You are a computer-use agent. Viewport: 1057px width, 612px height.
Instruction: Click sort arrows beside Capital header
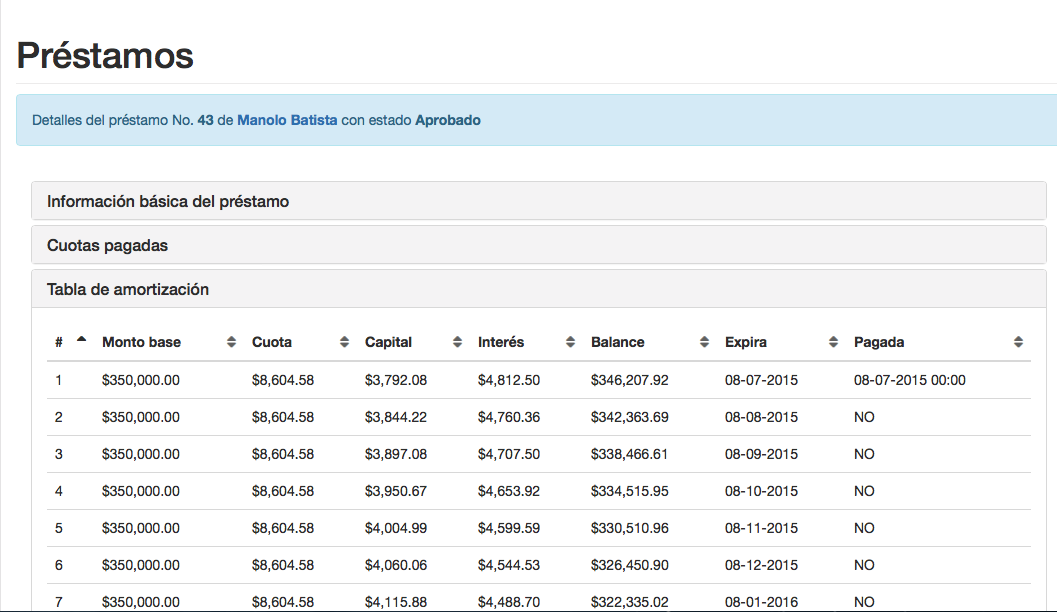click(x=458, y=342)
